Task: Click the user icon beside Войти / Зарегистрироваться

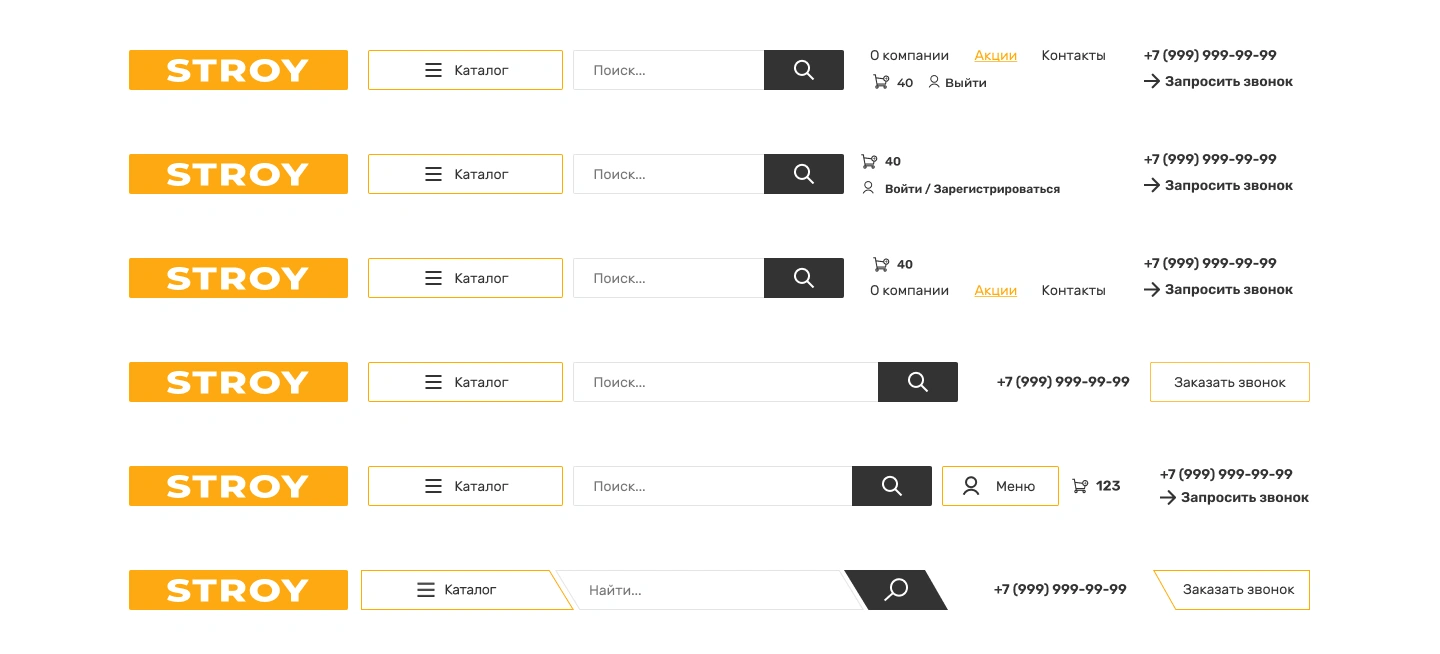Action: coord(868,188)
